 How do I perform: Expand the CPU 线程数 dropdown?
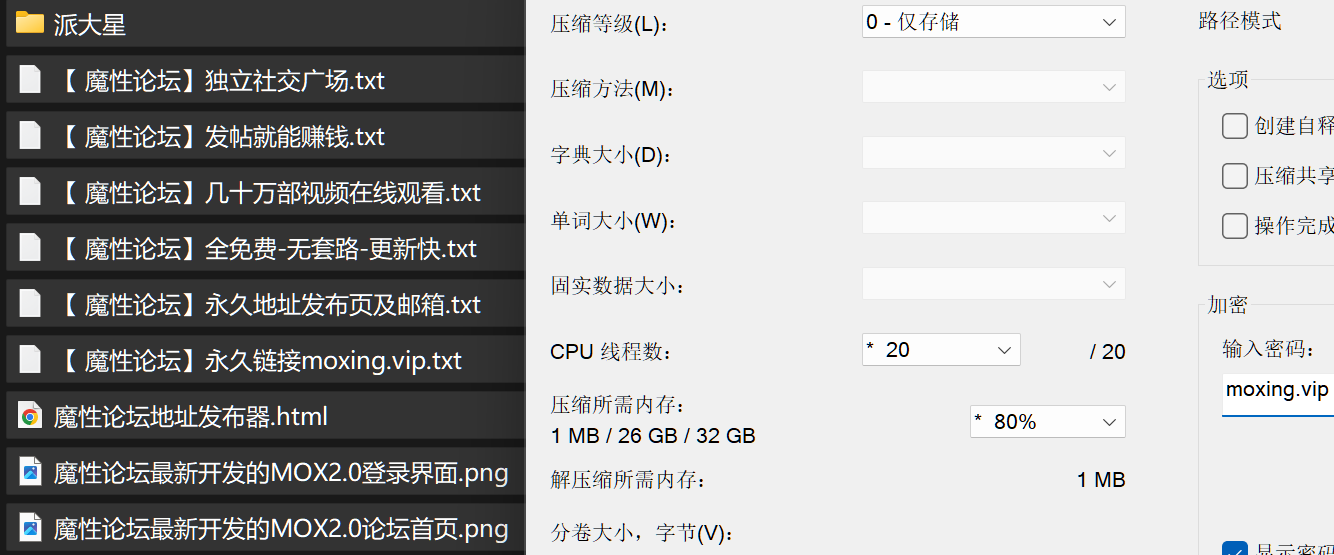pyautogui.click(x=940, y=350)
